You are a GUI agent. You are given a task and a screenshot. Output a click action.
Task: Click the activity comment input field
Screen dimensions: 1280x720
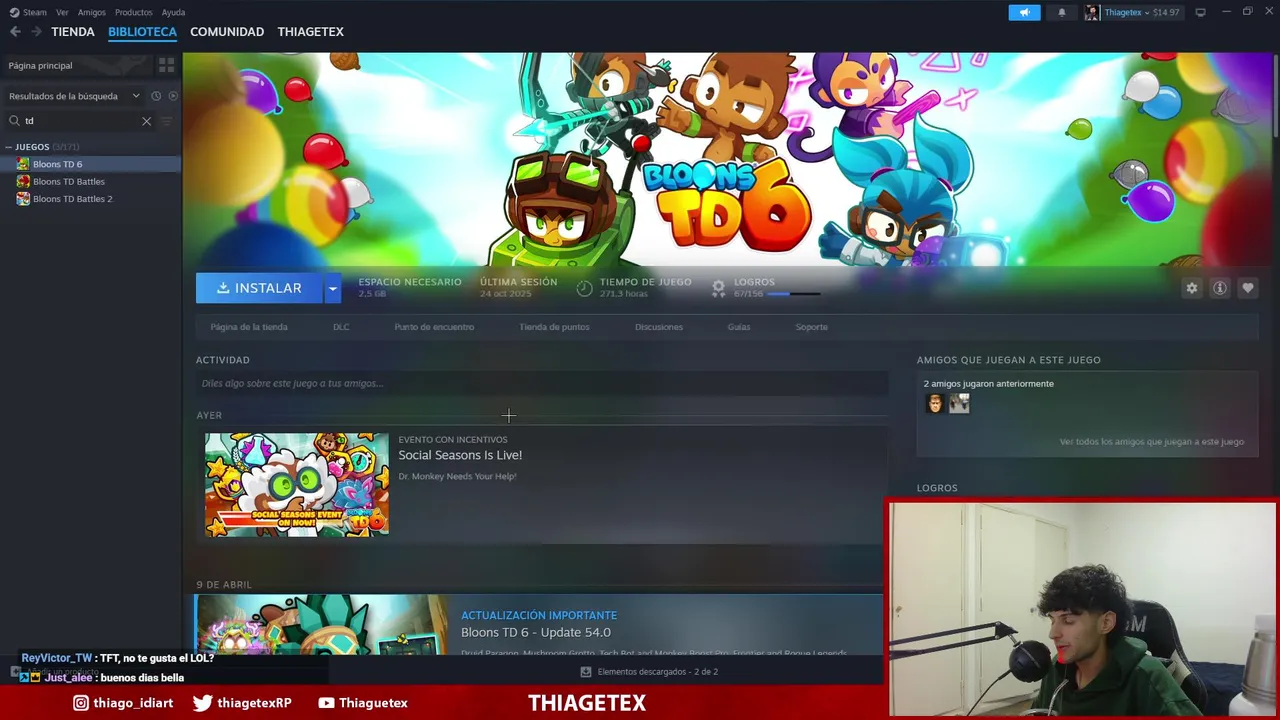pos(542,383)
